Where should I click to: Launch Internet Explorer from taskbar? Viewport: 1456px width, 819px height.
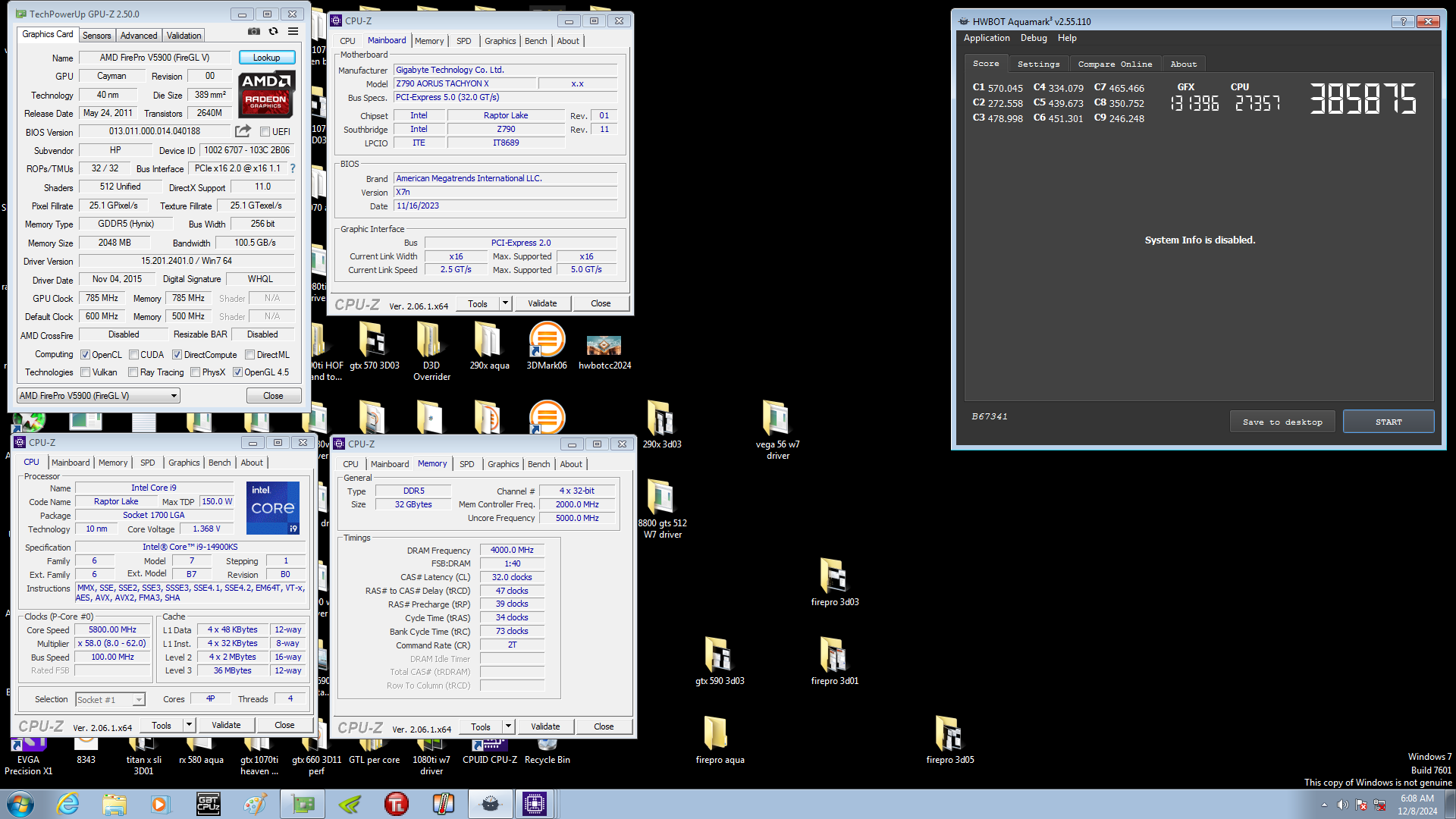coord(68,804)
